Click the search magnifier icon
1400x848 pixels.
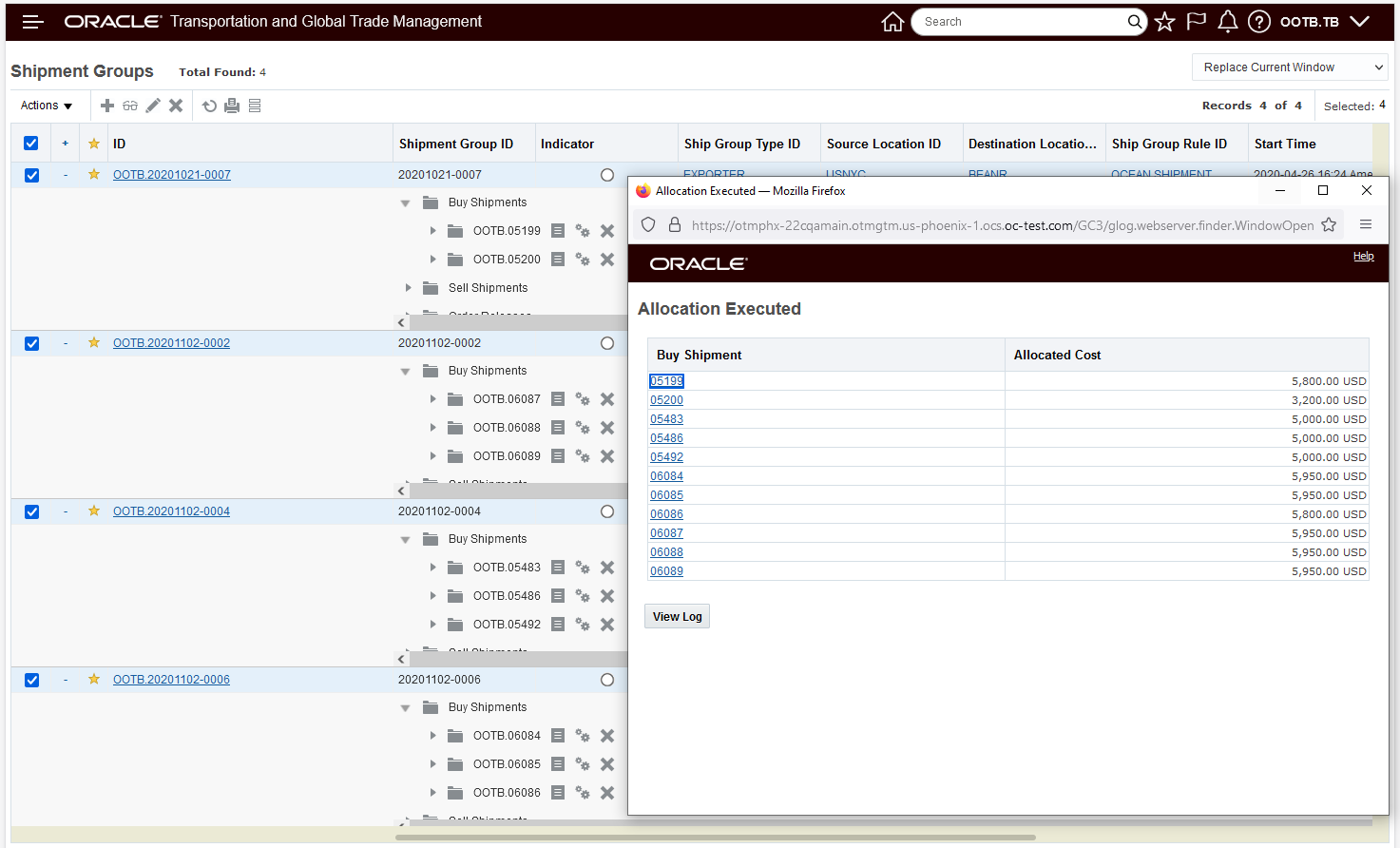tap(1135, 22)
